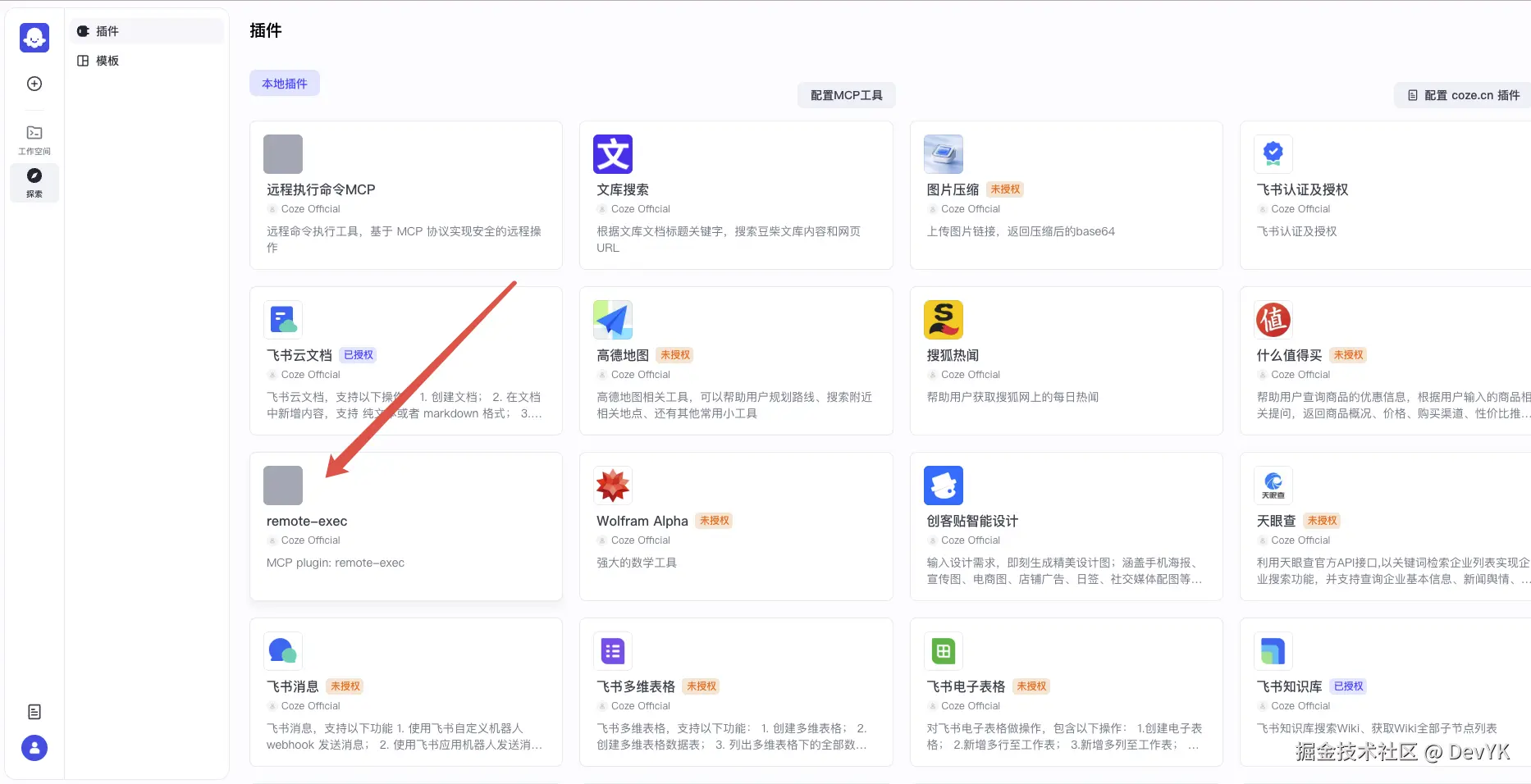
Task: Click 未授权 badge on 什么值得买
Action: click(x=1348, y=355)
